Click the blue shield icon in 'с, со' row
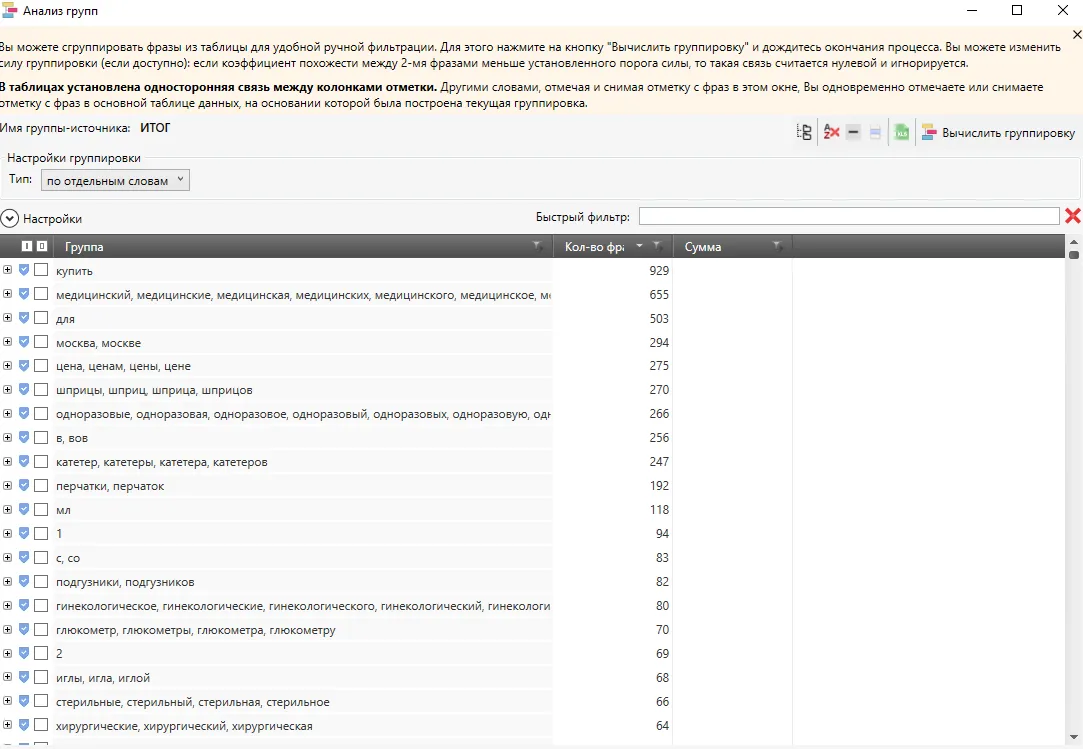Screen dimensions: 1083x749 tap(24, 557)
